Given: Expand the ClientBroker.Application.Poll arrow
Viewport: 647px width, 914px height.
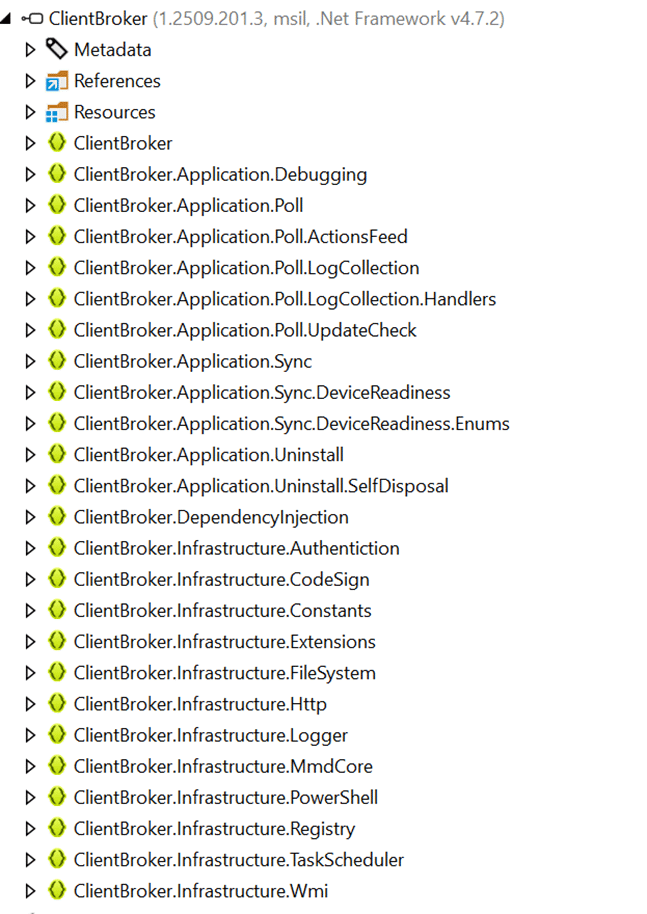Looking at the screenshot, I should point(31,205).
